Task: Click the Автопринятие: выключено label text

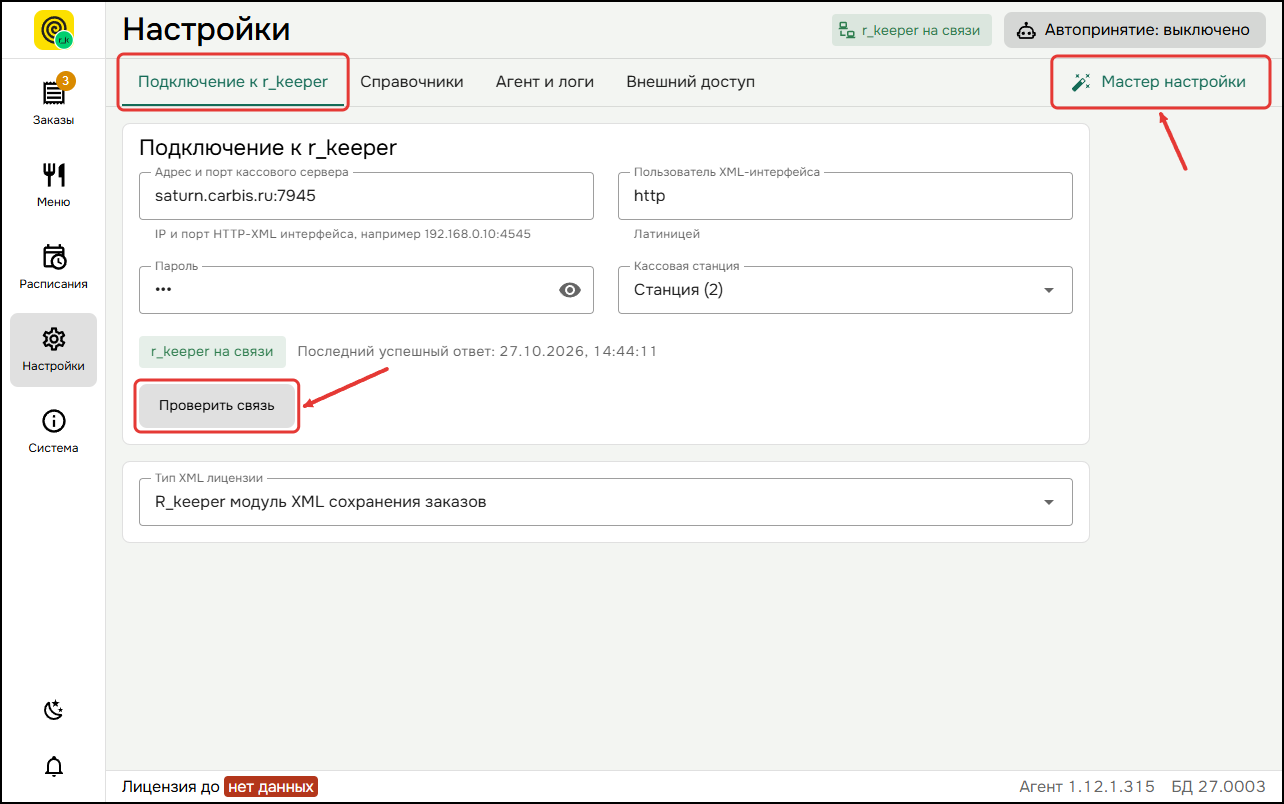Action: (x=1147, y=30)
